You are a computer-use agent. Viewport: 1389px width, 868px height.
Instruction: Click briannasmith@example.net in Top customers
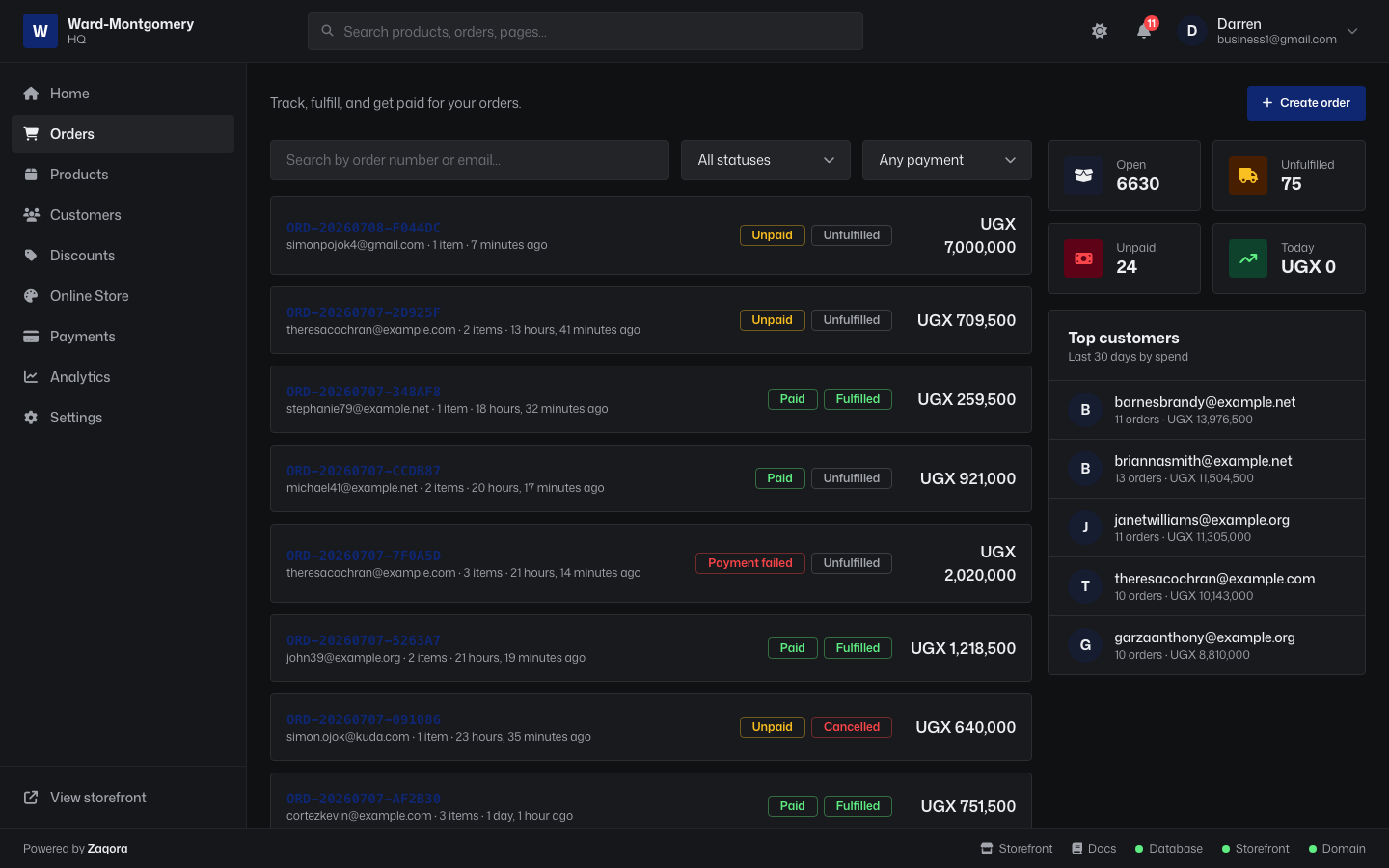1203,461
